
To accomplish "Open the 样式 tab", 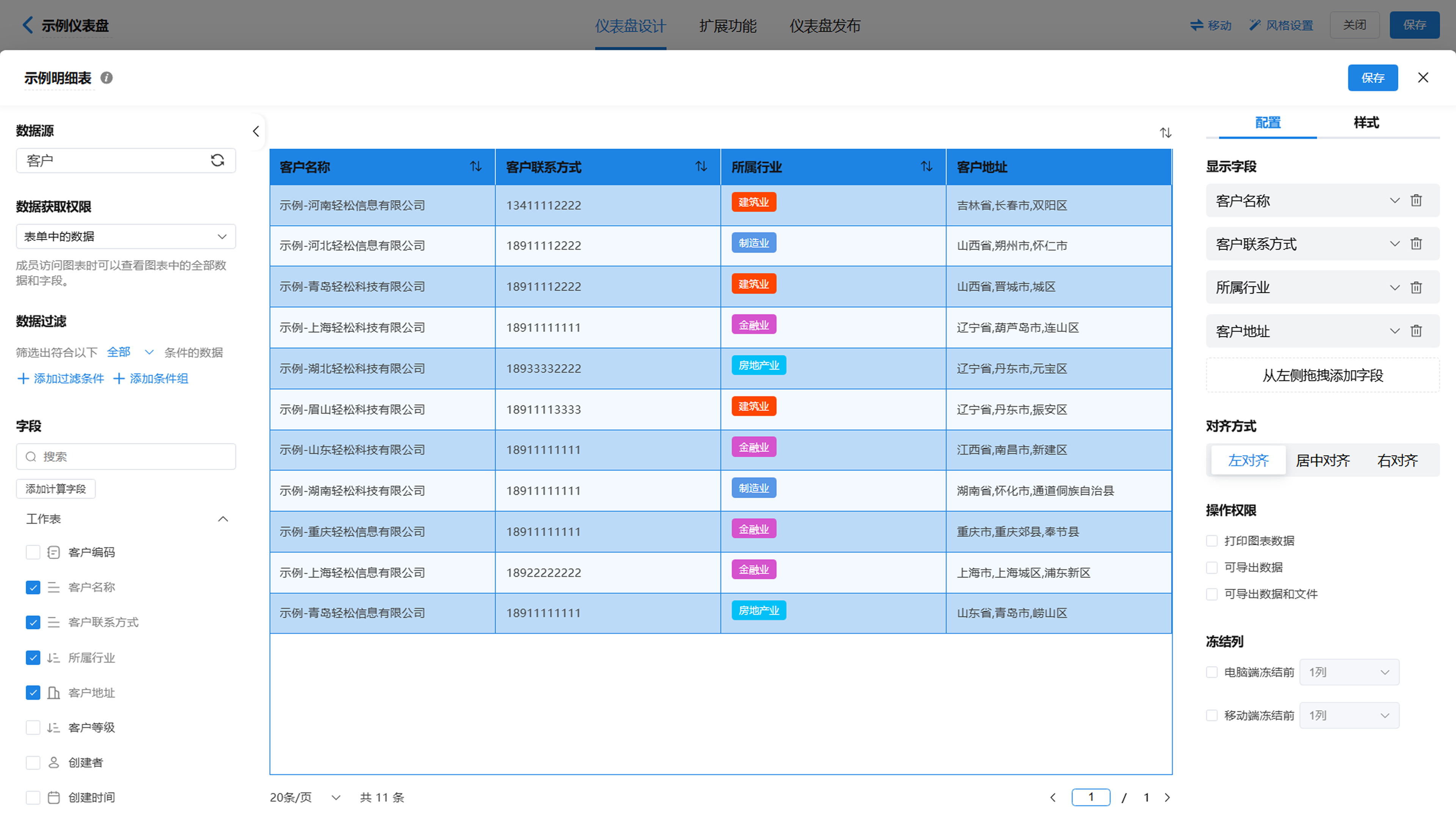I will pyautogui.click(x=1366, y=122).
